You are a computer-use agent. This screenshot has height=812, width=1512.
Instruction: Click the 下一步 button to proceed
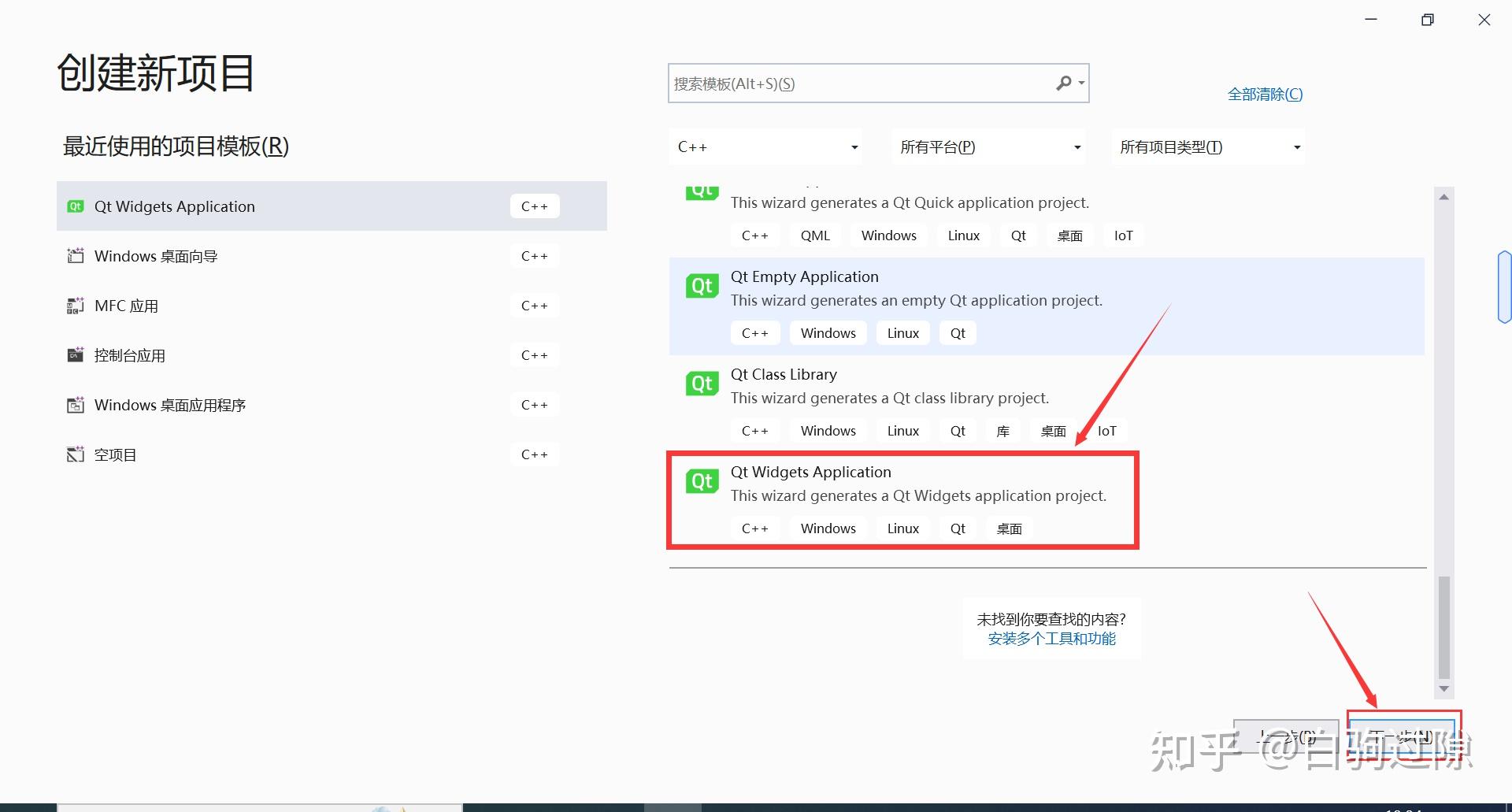[1403, 736]
